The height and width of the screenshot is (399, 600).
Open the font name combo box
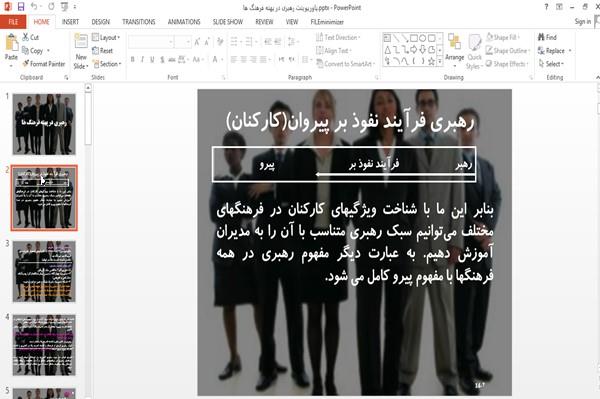tap(151, 42)
